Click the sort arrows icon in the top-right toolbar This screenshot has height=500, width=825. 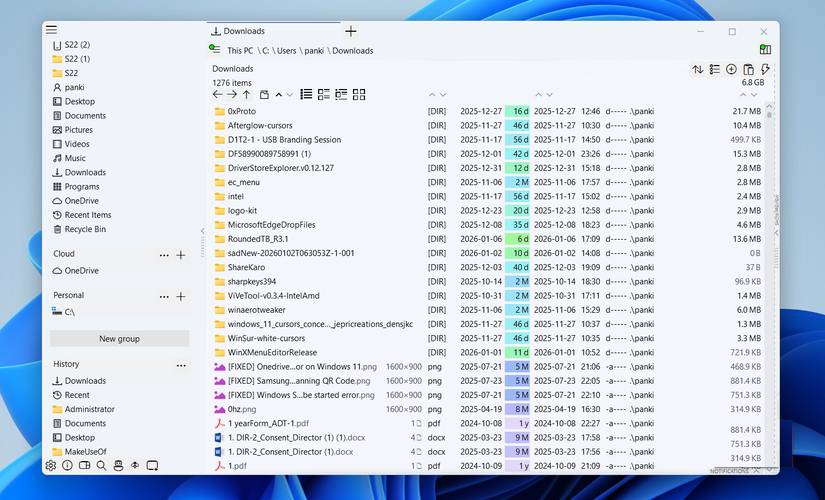697,69
